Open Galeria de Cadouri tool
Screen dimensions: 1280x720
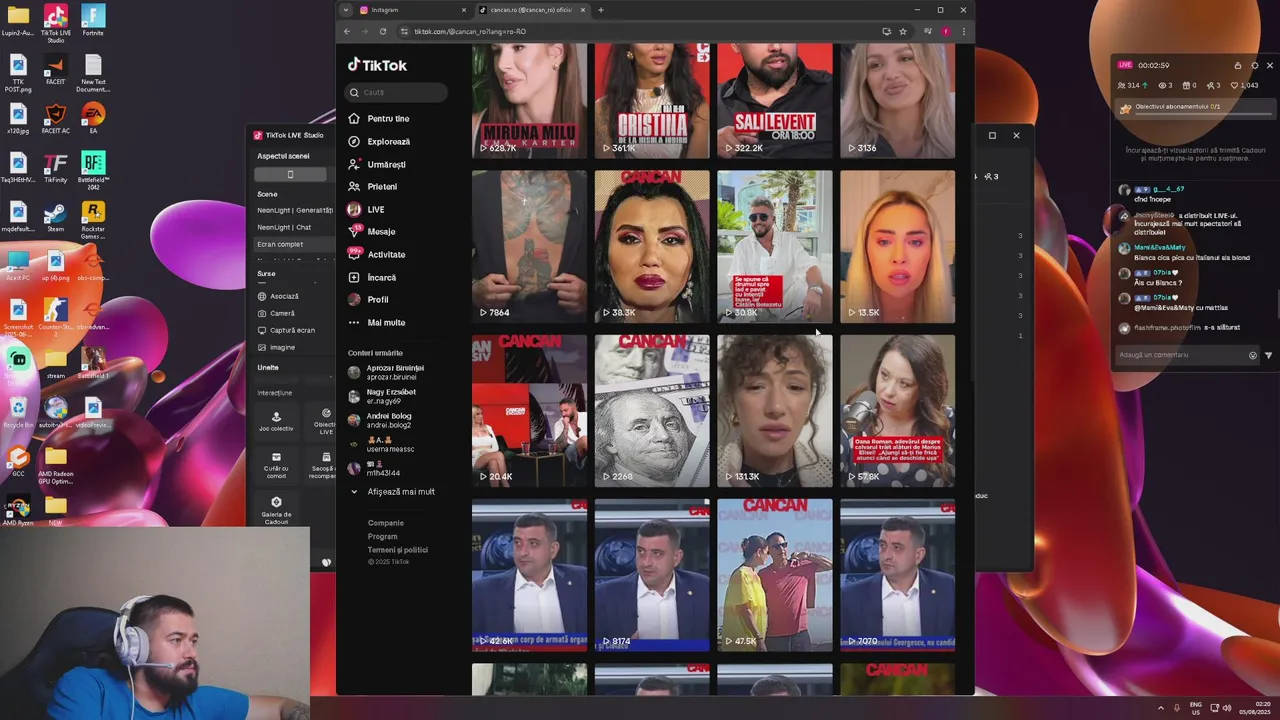[276, 509]
